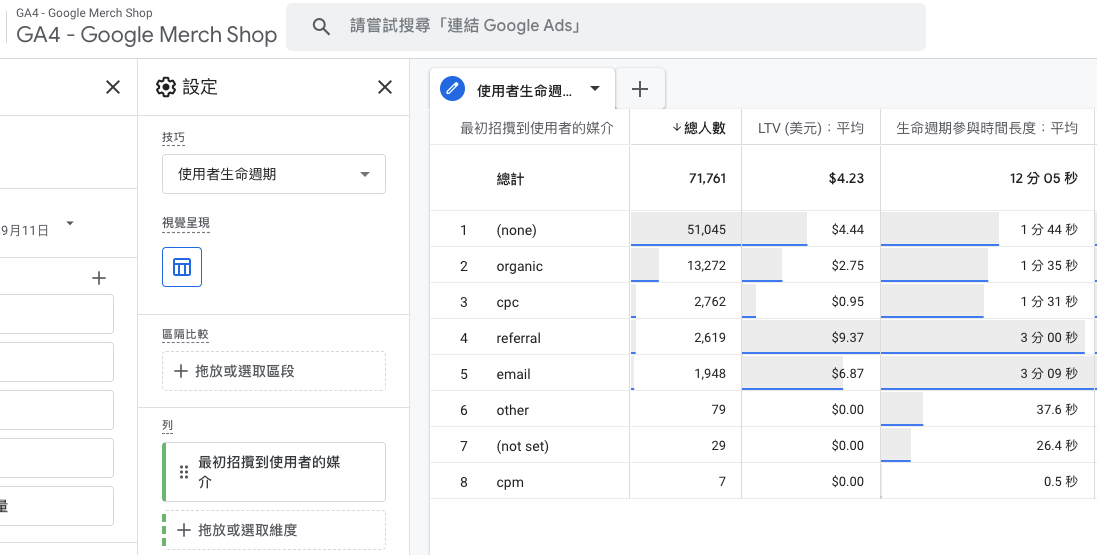This screenshot has height=555, width=1097.
Task: Click the pencil edit icon on tab
Action: coord(453,89)
